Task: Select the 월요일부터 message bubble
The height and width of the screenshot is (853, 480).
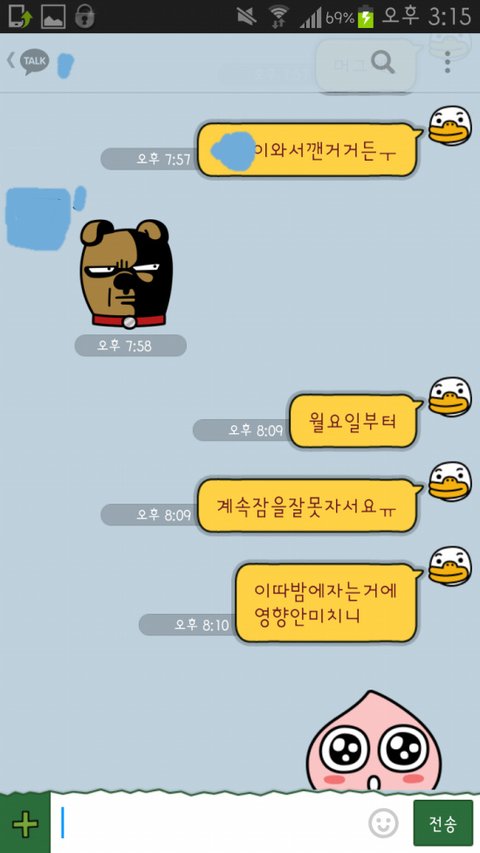Action: [x=353, y=421]
